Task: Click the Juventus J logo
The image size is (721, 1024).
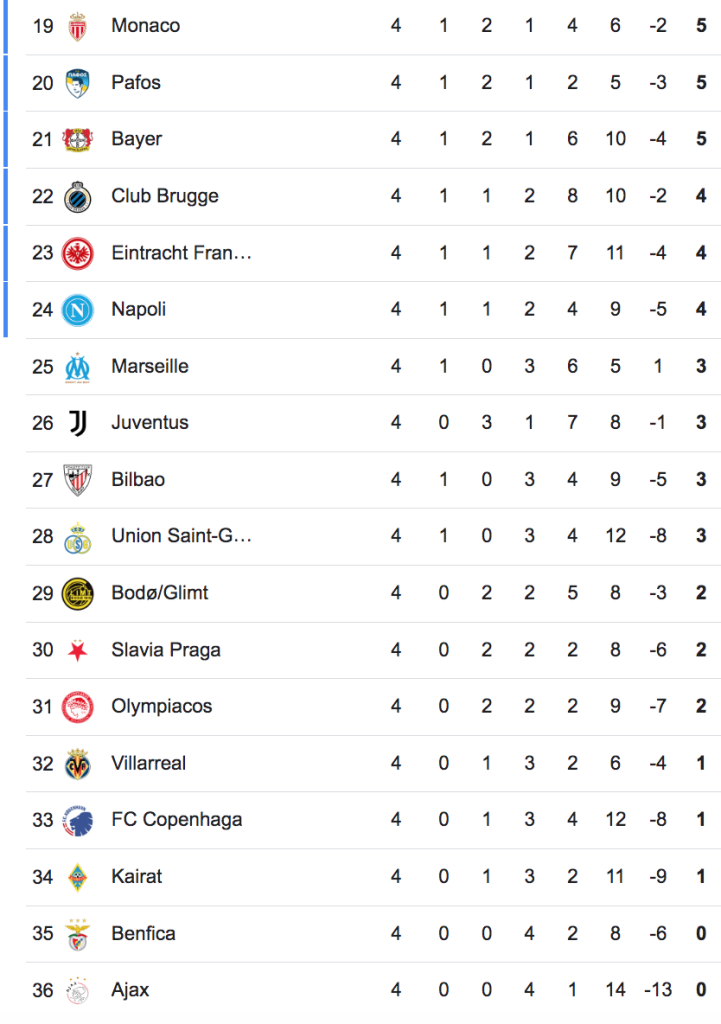Action: 77,423
